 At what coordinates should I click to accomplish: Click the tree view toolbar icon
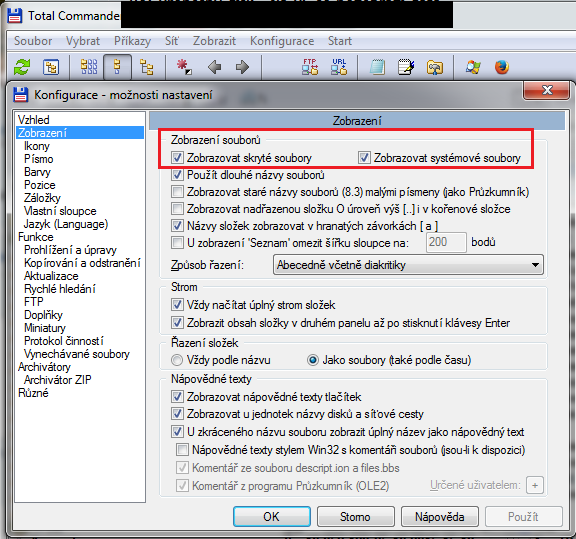click(x=147, y=68)
